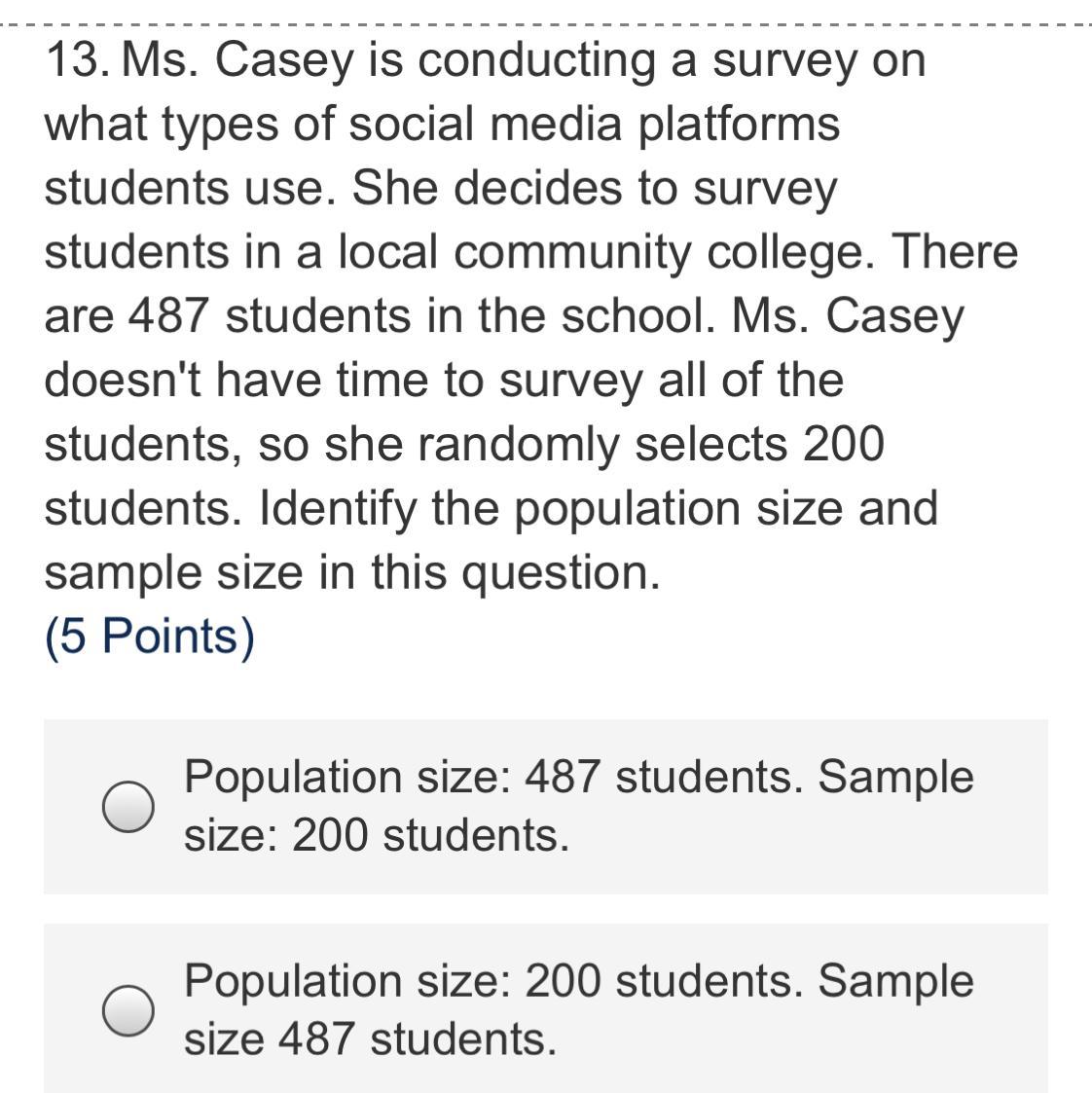The width and height of the screenshot is (1092, 1093).
Task: Click the number '200' in the question text
Action: (x=844, y=445)
